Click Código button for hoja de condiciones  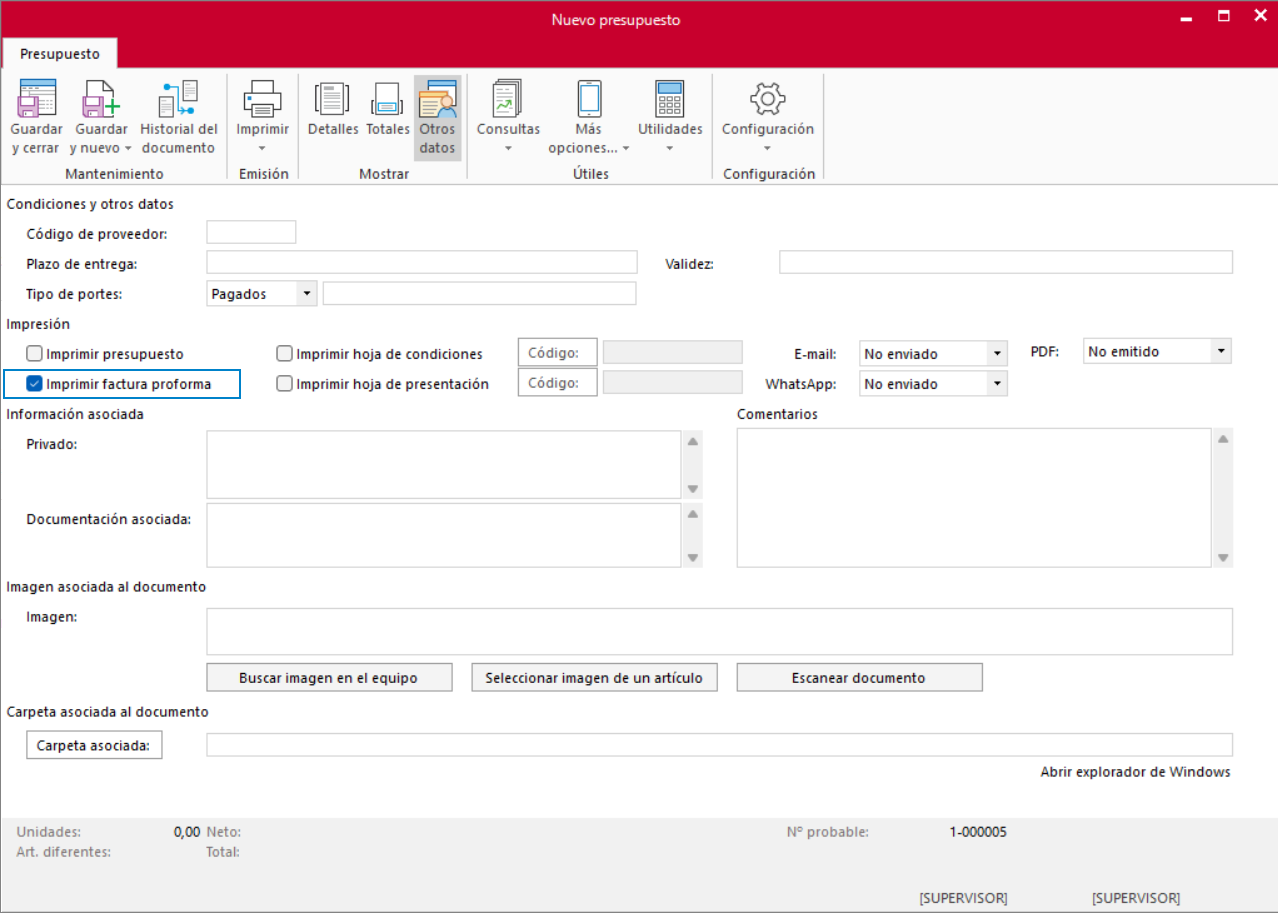pos(557,353)
